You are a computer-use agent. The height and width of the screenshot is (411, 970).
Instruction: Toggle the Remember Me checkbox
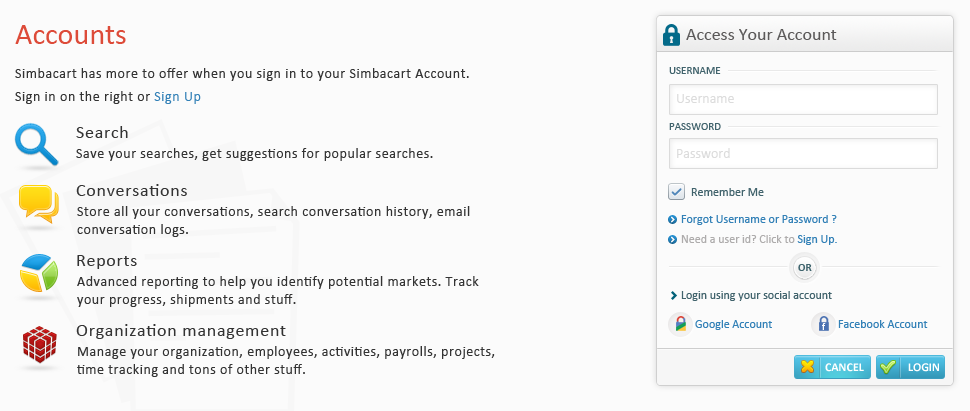coord(677,192)
